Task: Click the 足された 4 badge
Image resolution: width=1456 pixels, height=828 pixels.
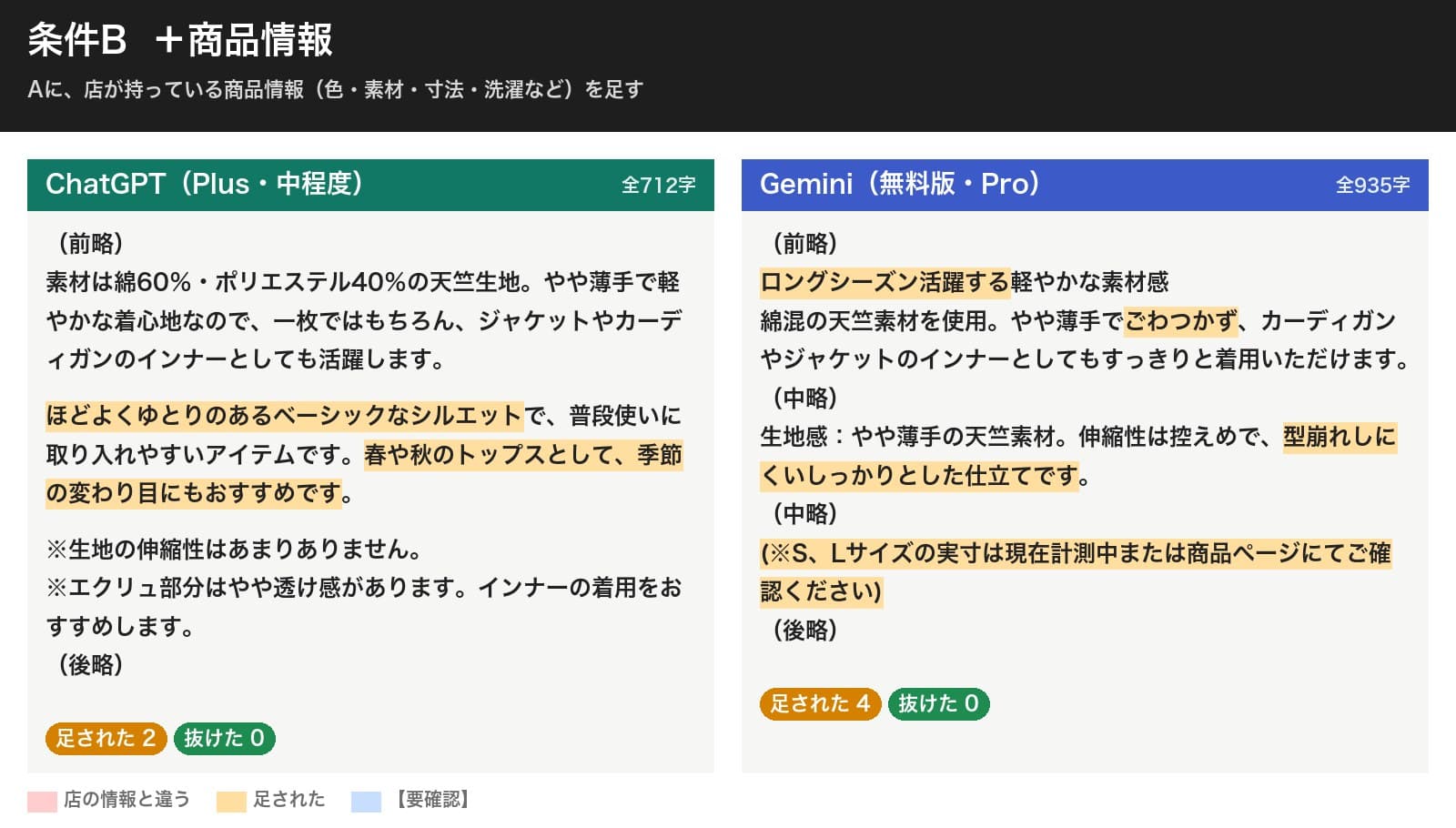Action: point(820,703)
